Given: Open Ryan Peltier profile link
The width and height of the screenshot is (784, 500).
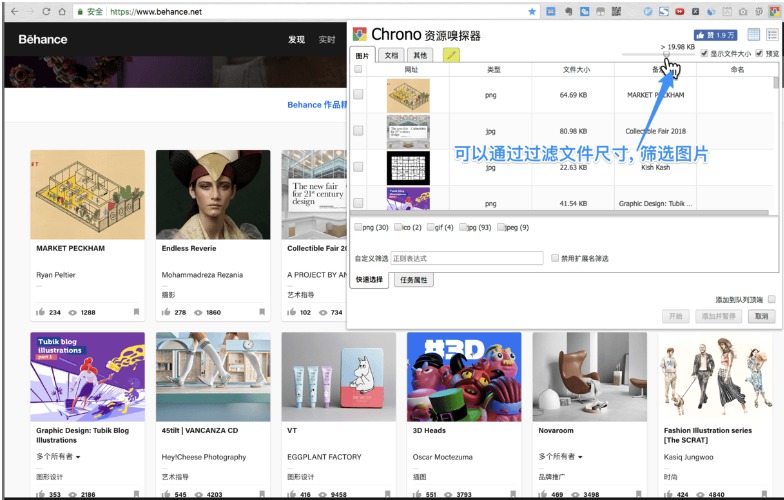Looking at the screenshot, I should (x=56, y=274).
